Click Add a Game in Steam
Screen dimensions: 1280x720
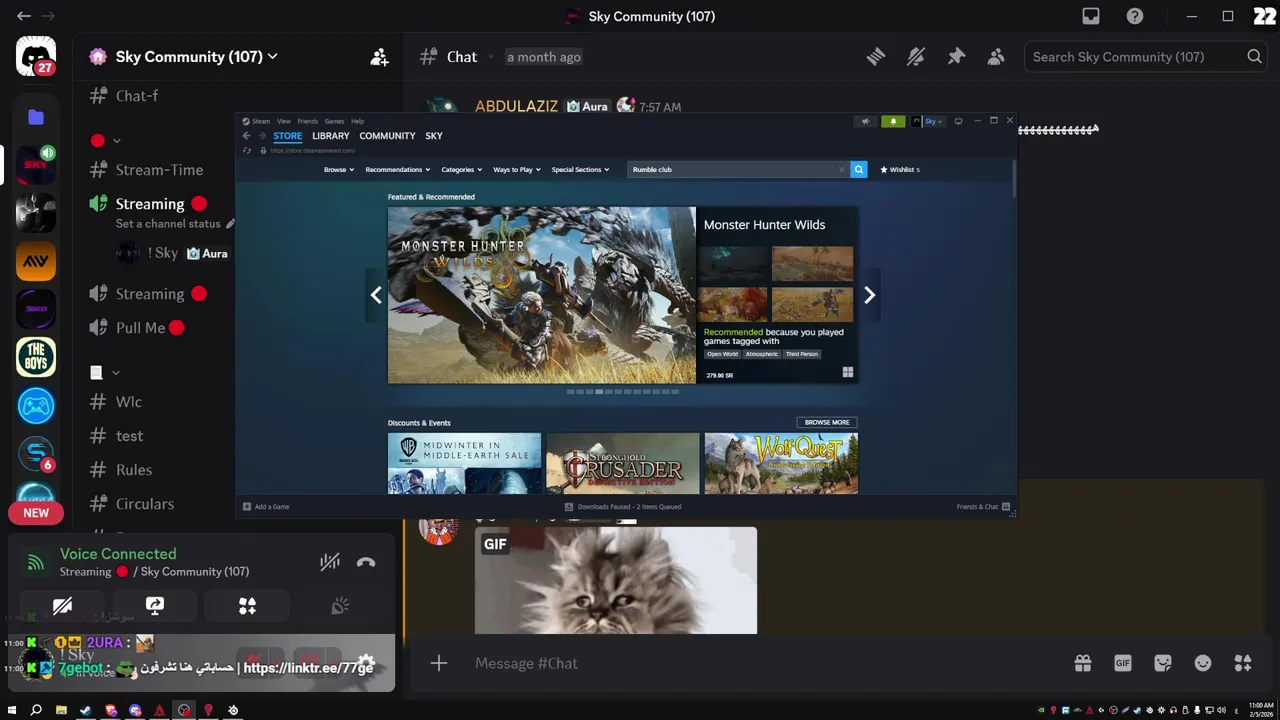point(266,507)
